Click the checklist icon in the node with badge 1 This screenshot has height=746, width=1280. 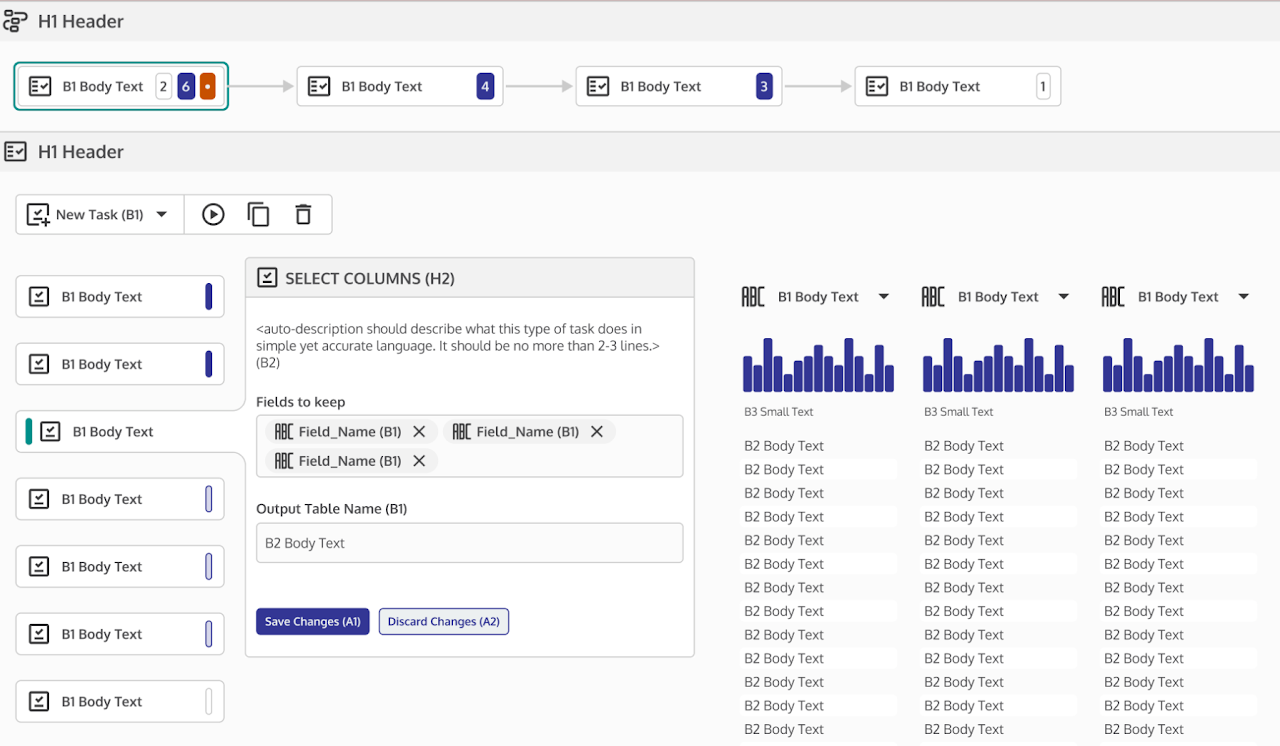(877, 86)
